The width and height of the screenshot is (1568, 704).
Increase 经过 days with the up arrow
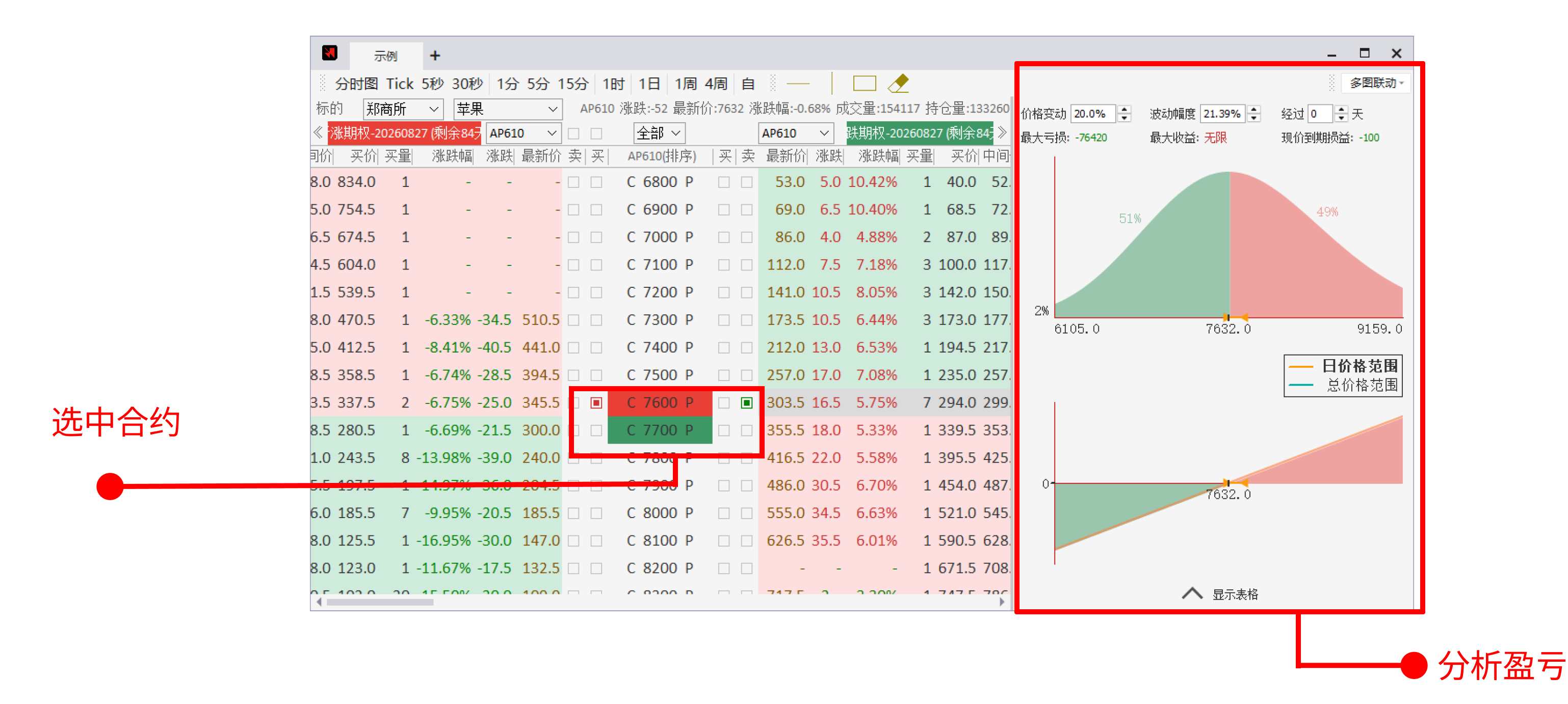point(1341,110)
